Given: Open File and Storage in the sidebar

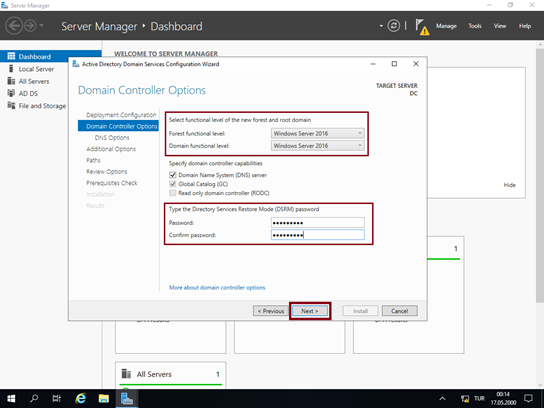Looking at the screenshot, I should [42, 106].
